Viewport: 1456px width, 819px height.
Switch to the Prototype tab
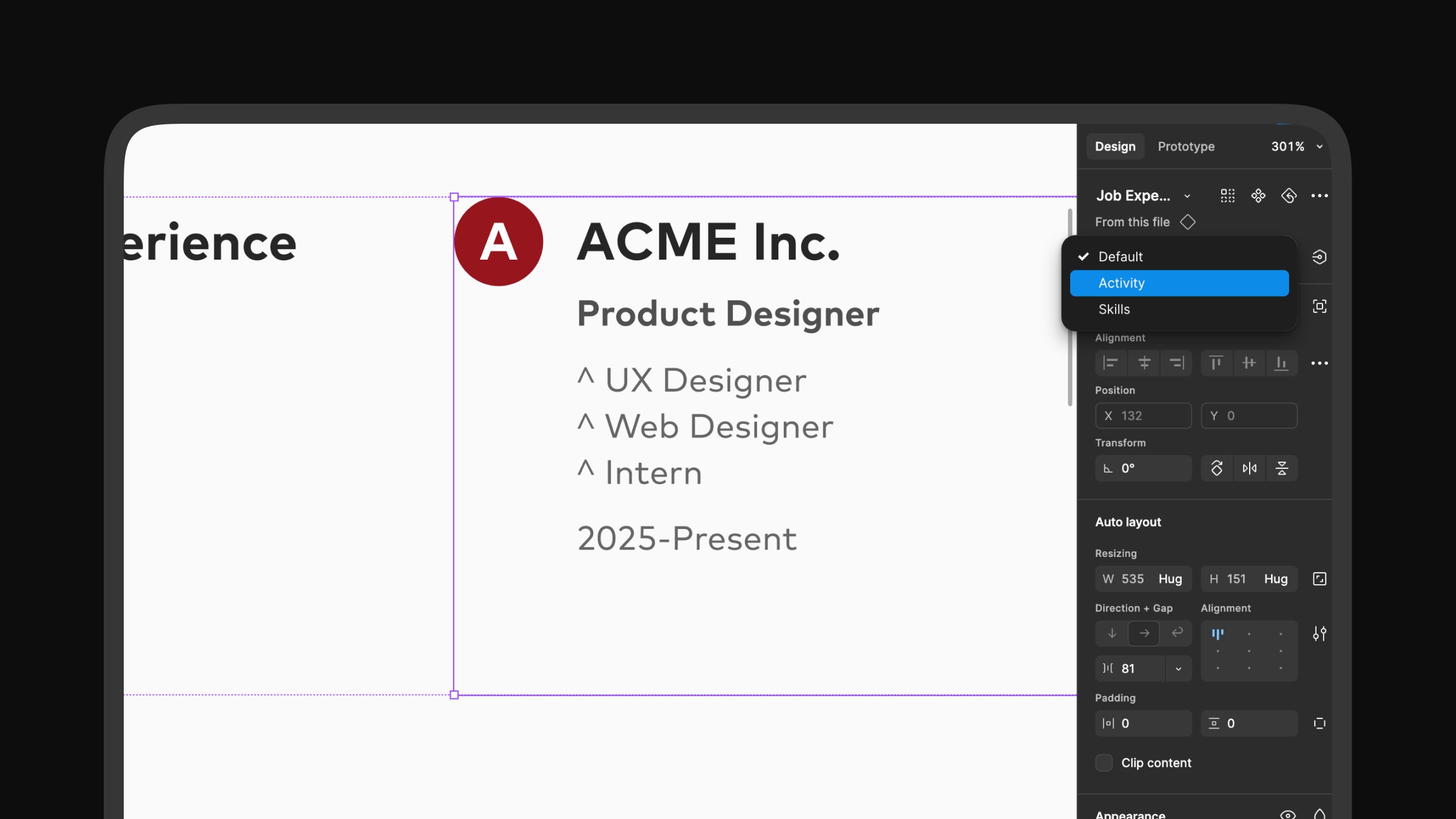click(x=1186, y=147)
